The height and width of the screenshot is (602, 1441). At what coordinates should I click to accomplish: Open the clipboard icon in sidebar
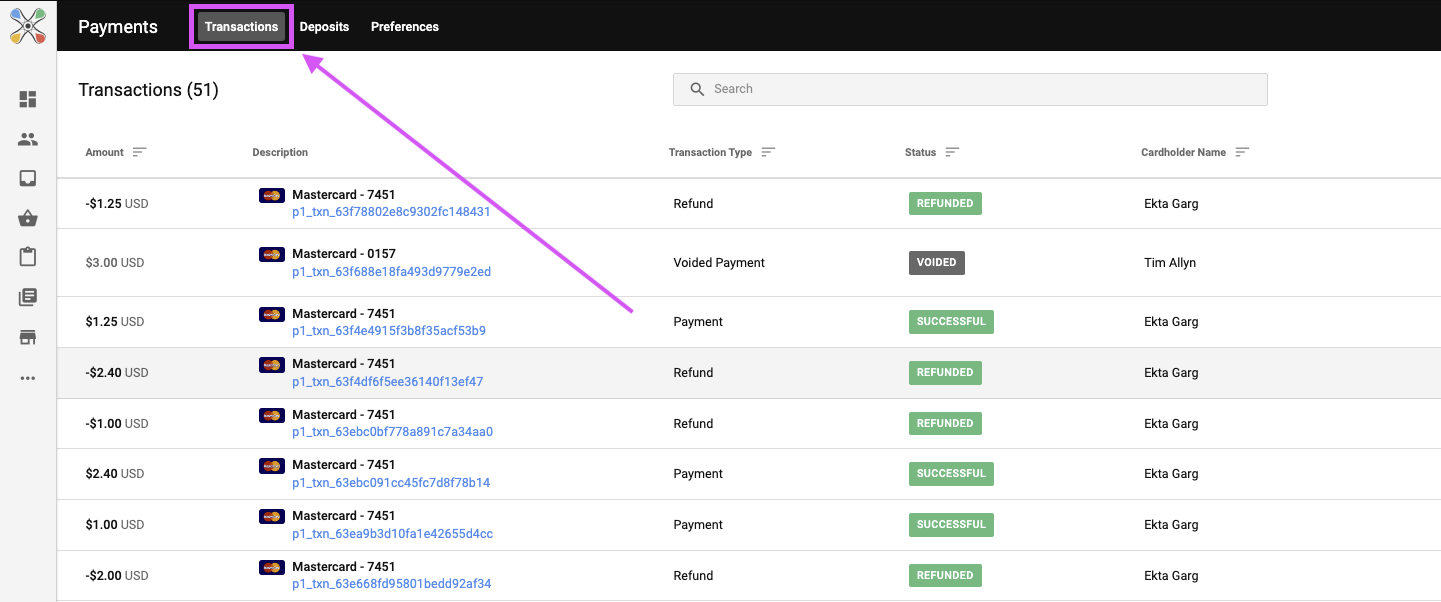[28, 257]
